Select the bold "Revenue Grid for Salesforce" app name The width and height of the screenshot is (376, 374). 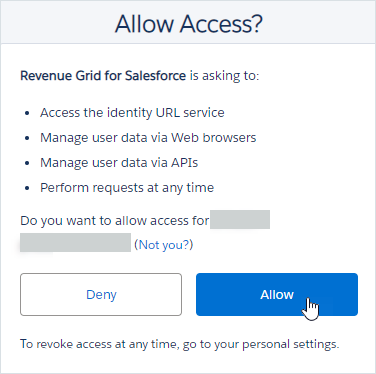point(103,76)
